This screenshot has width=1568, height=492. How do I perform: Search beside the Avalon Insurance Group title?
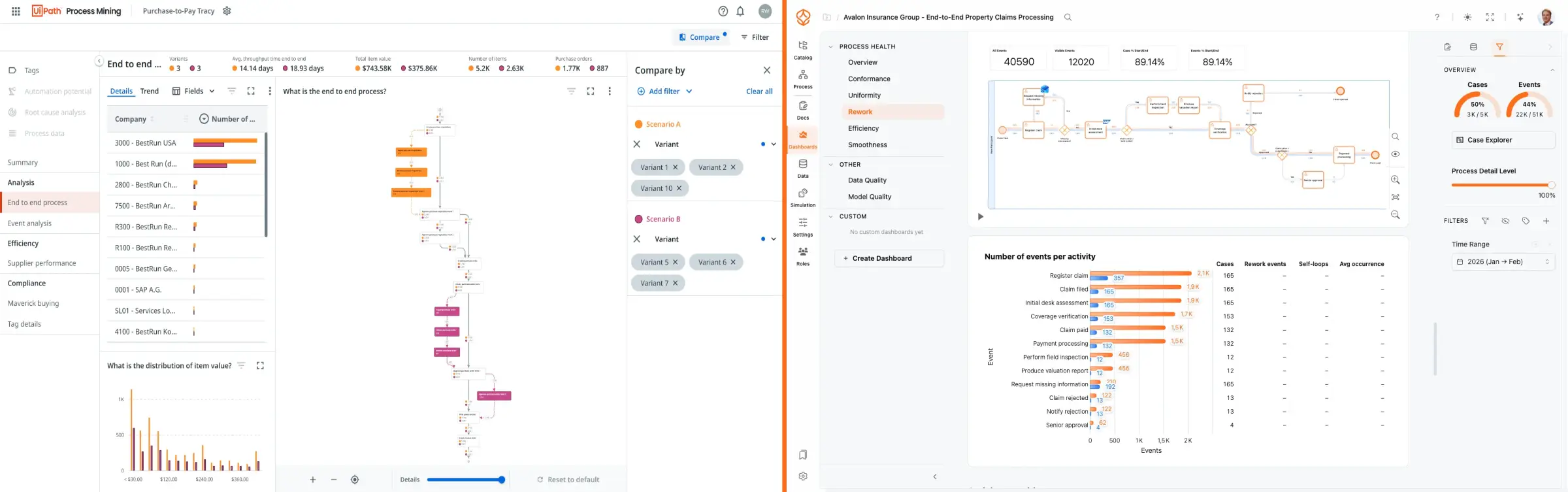point(1068,18)
